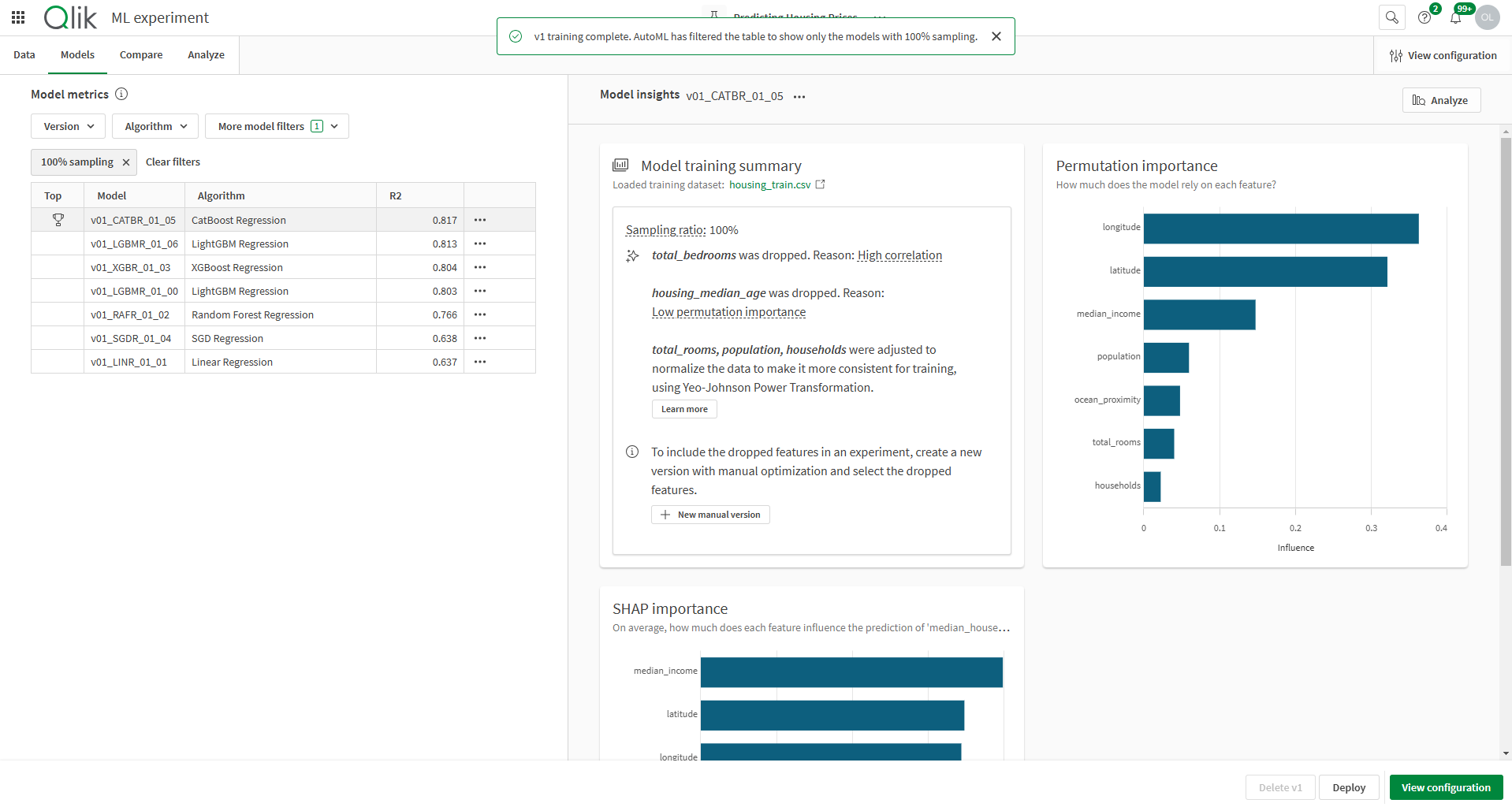Open external link icon beside housing_train.csv

point(820,184)
